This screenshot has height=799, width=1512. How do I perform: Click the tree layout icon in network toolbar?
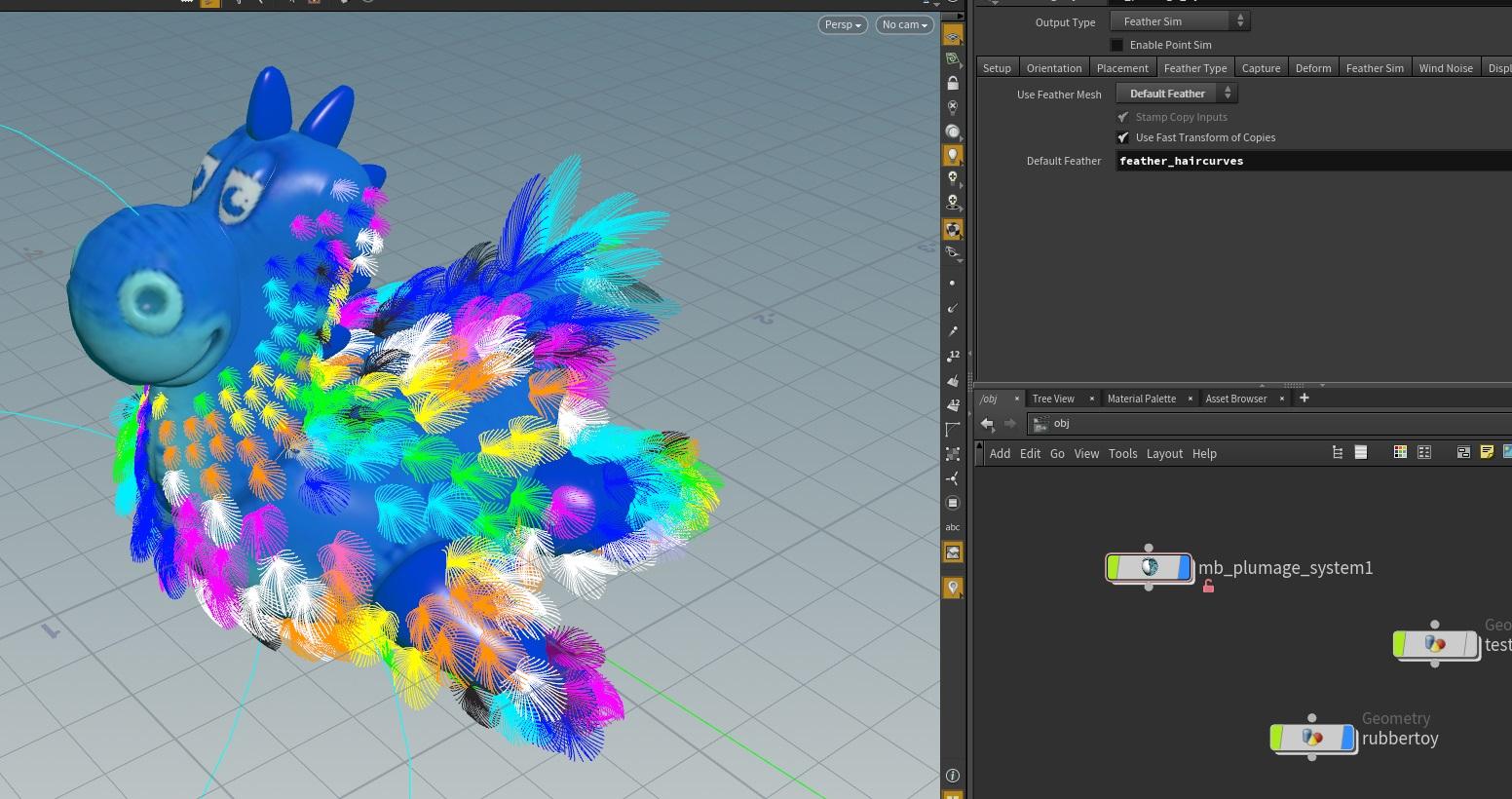click(x=1338, y=452)
